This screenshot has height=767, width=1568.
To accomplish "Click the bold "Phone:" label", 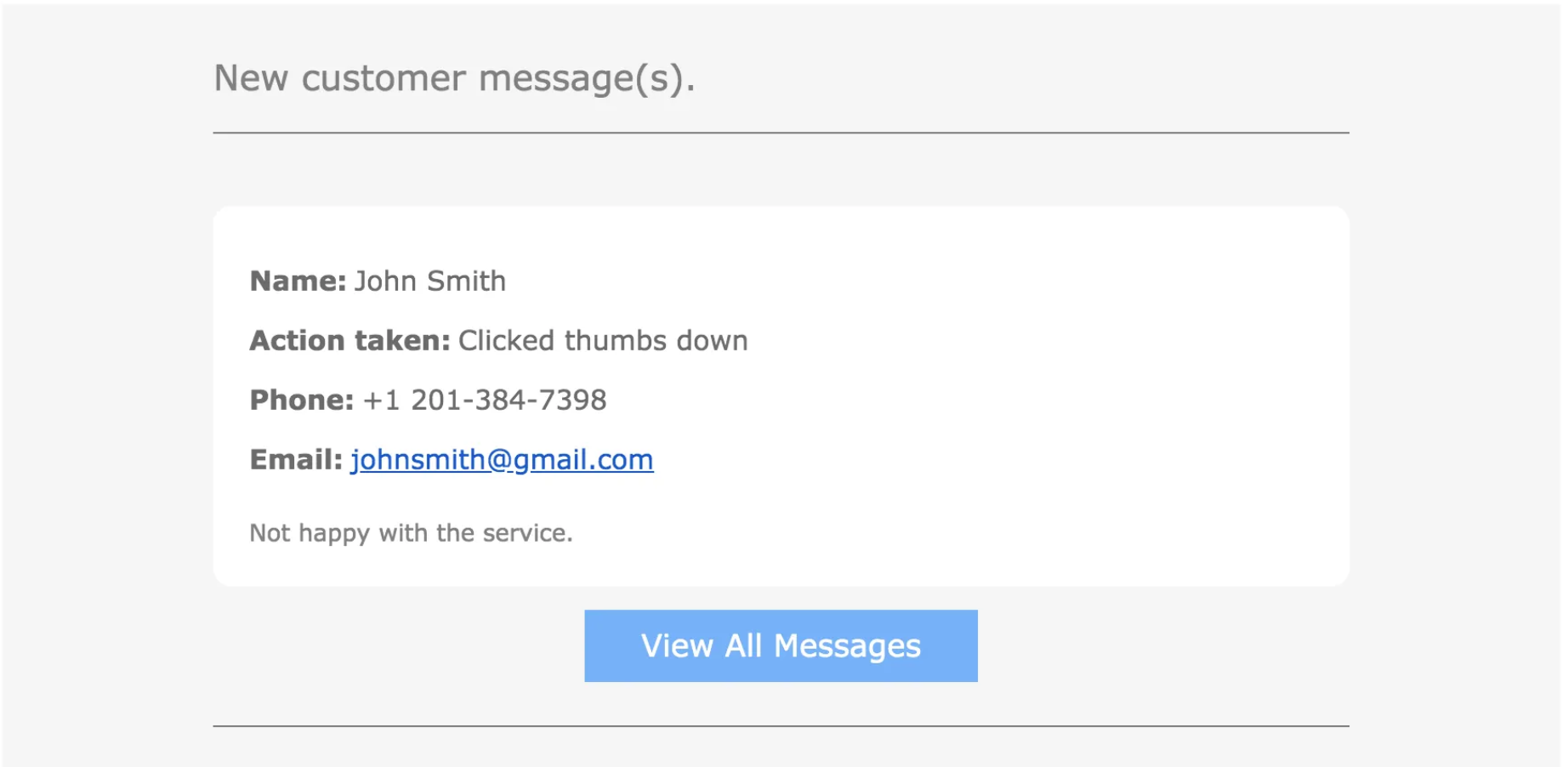I will pos(301,400).
